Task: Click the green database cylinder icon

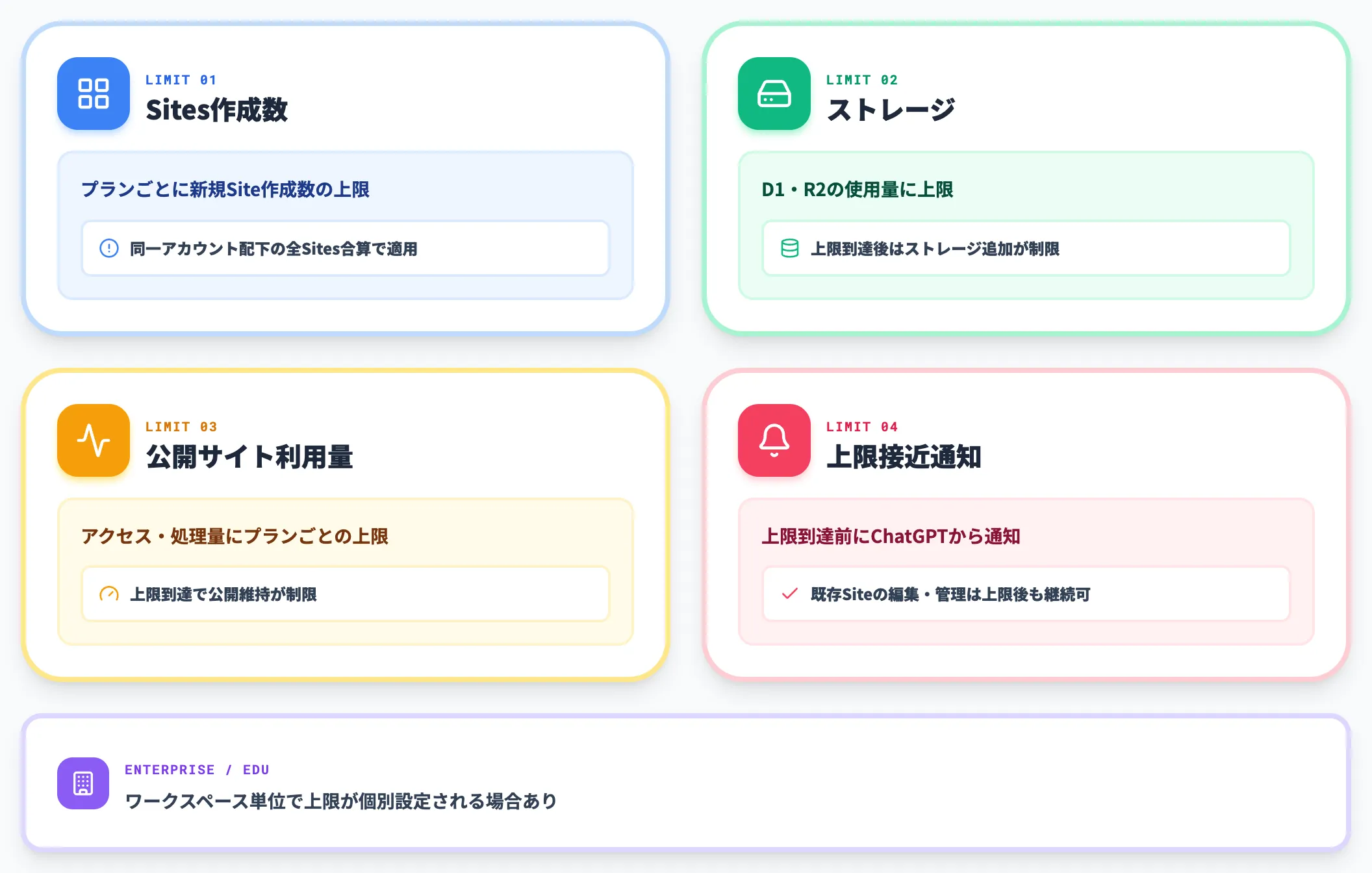Action: 790,248
